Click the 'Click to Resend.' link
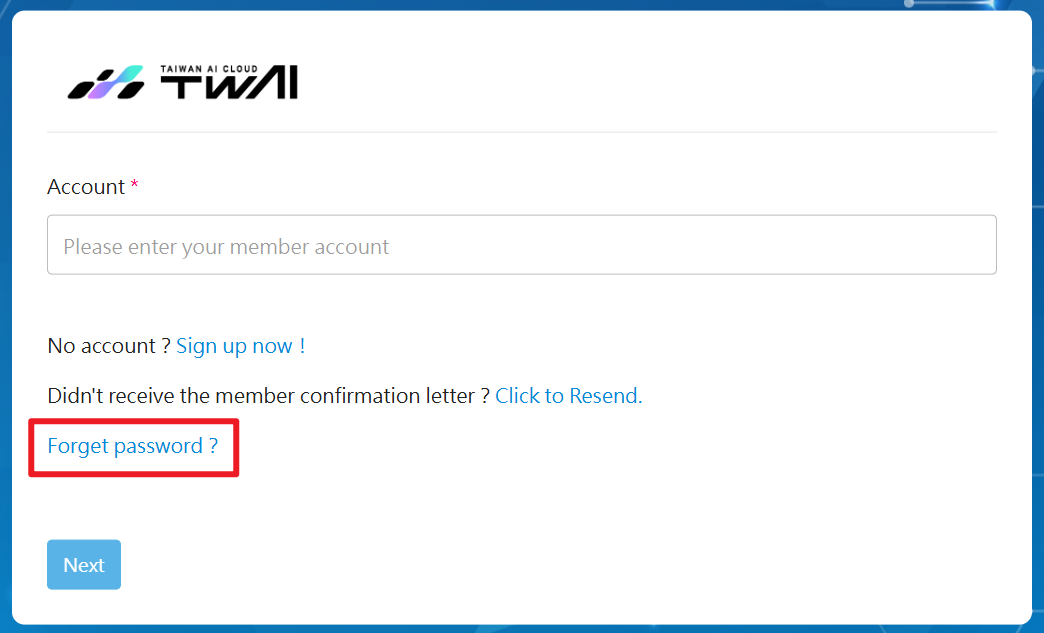Viewport: 1044px width, 633px height. pos(568,396)
